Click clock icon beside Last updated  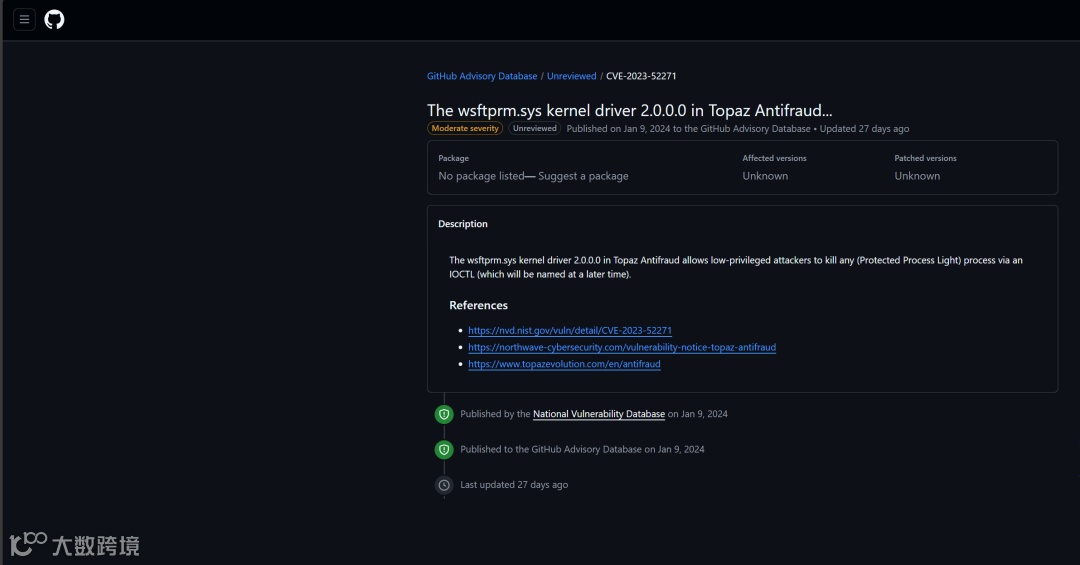point(444,485)
